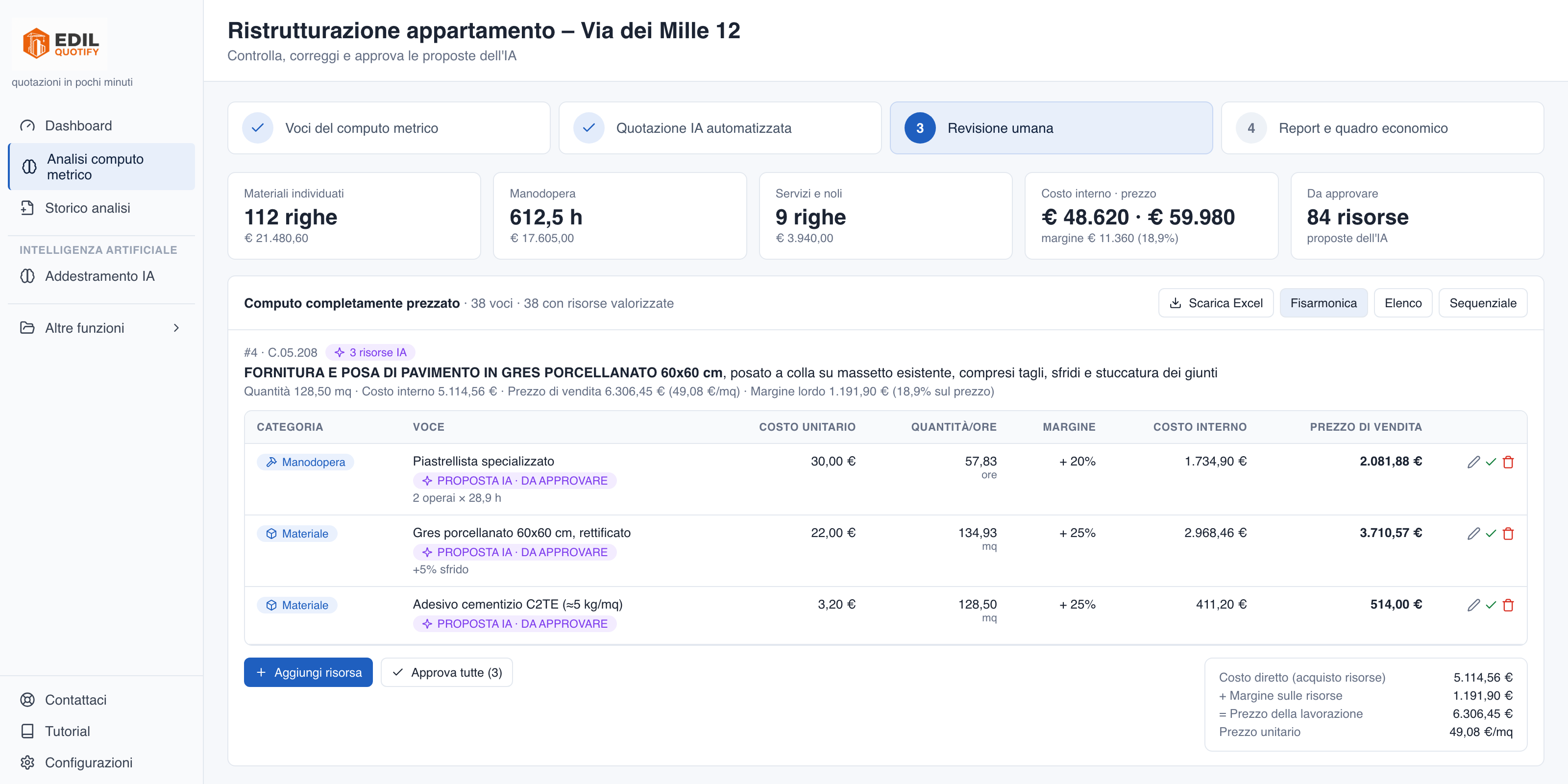Click the Storico analisi file icon
Viewport: 1568px width, 784px height.
coord(27,208)
